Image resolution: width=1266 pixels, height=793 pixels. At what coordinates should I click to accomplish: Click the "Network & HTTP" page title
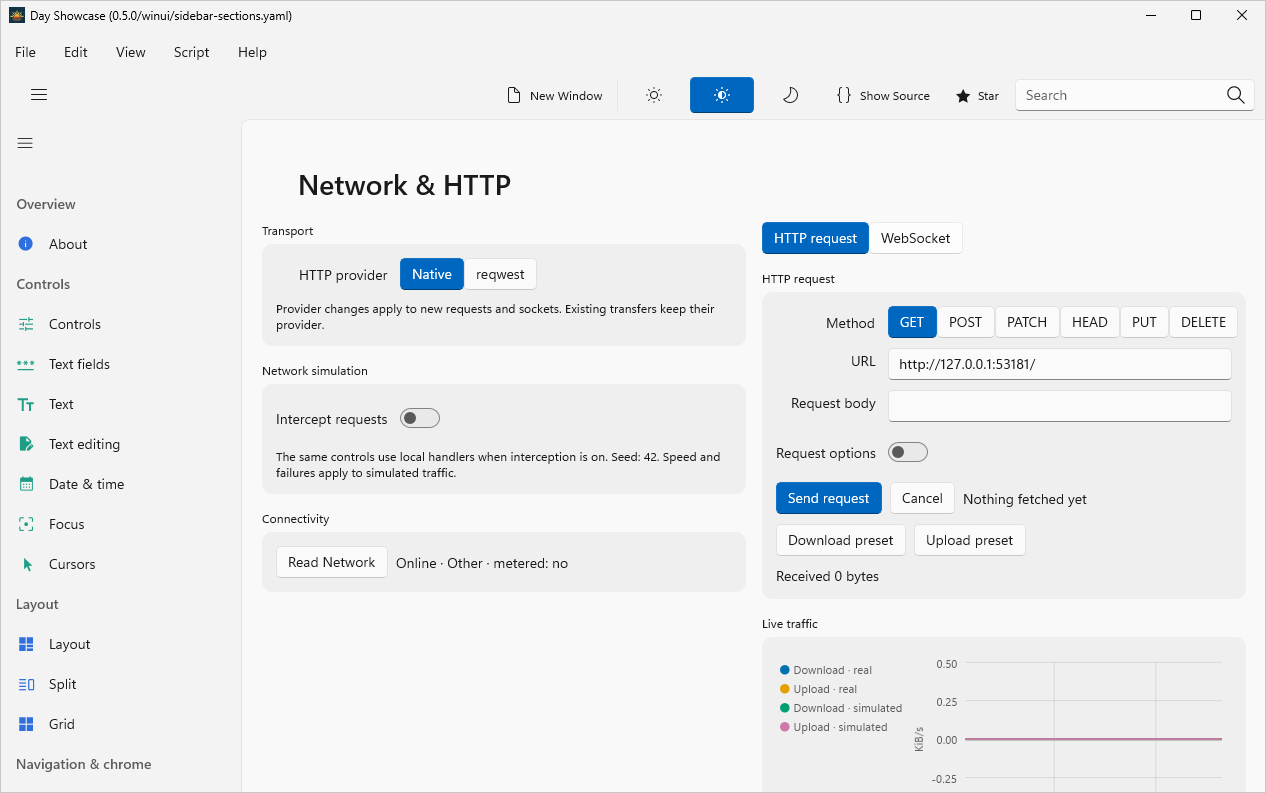tap(405, 185)
